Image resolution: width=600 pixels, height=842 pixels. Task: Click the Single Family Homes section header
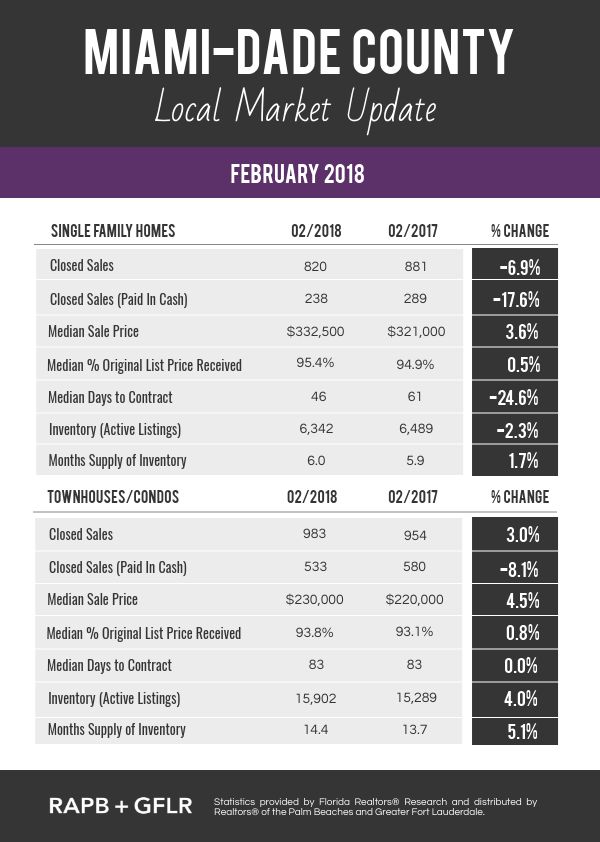click(x=113, y=231)
